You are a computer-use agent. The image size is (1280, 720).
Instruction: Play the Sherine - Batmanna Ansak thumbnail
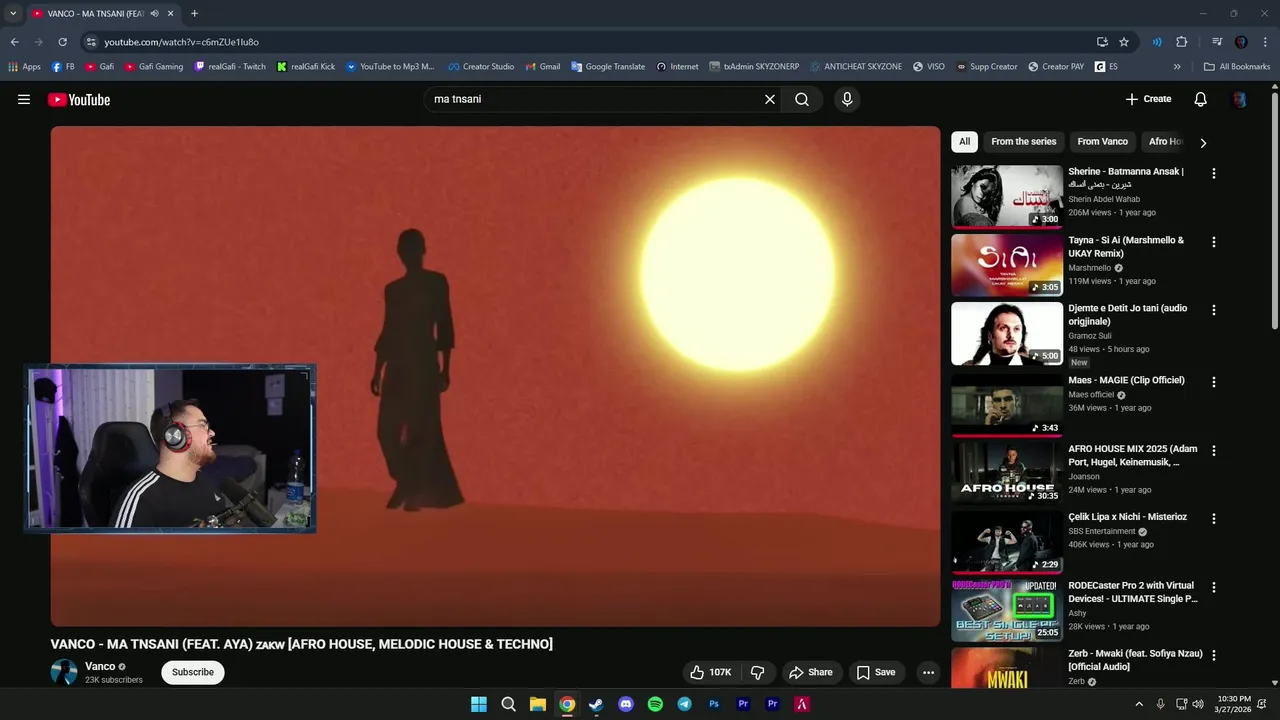coord(1006,197)
